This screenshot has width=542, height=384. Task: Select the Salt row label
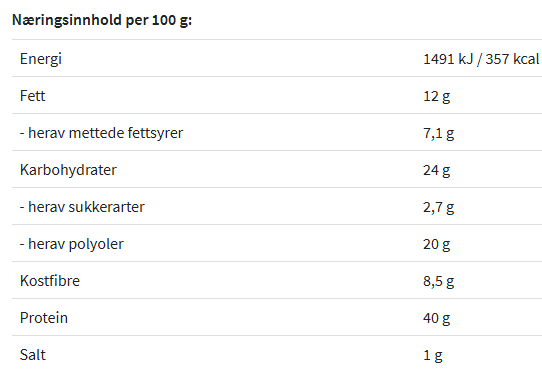[33, 355]
